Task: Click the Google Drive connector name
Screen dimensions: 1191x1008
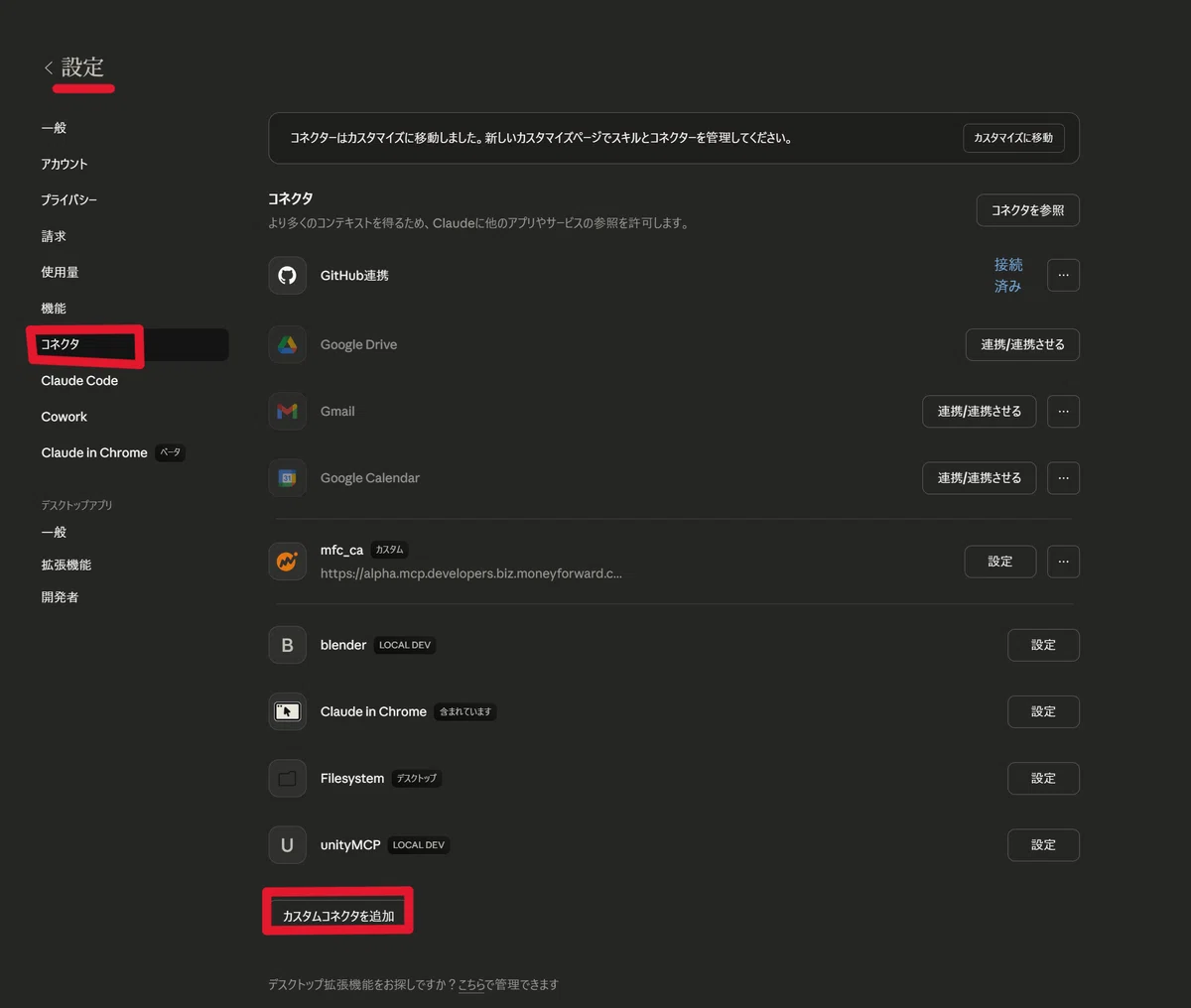Action: pyautogui.click(x=358, y=344)
